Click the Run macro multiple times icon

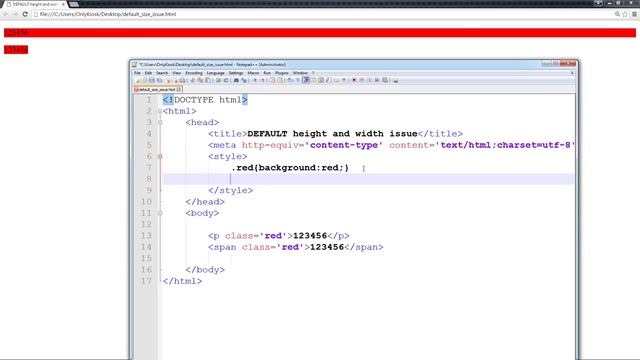(377, 80)
